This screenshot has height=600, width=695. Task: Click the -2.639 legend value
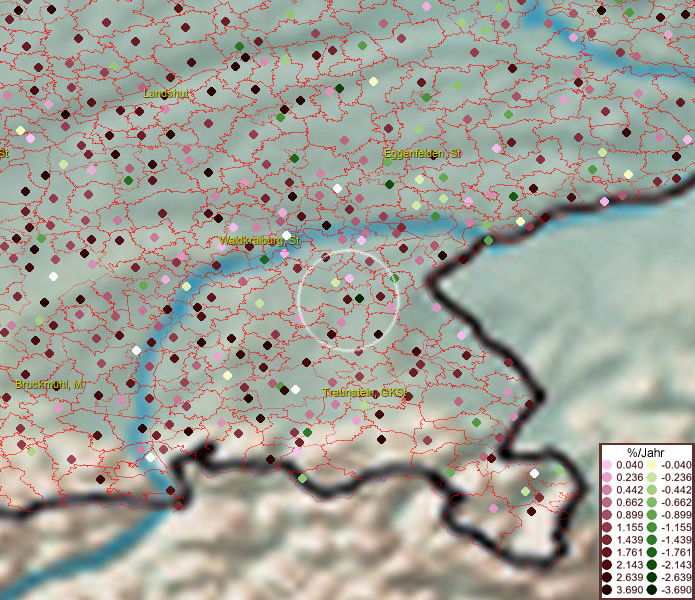click(x=676, y=577)
